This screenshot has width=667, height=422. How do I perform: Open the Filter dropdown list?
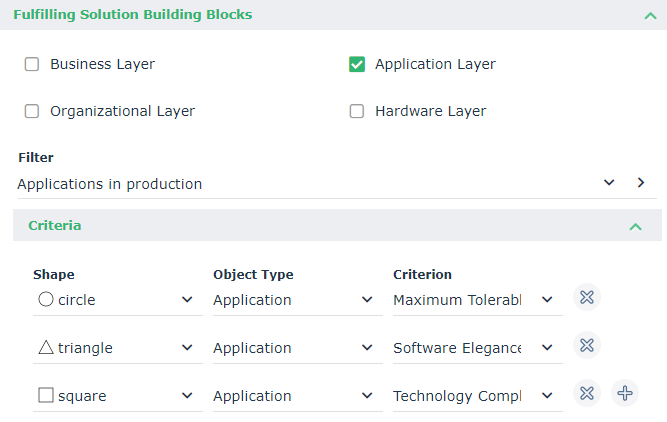tap(609, 183)
